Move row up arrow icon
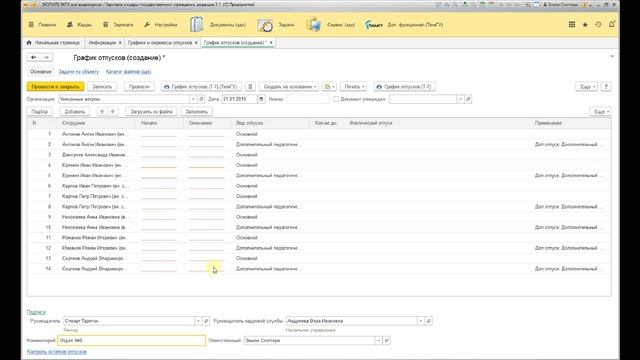The width and height of the screenshot is (640, 360). (x=102, y=111)
